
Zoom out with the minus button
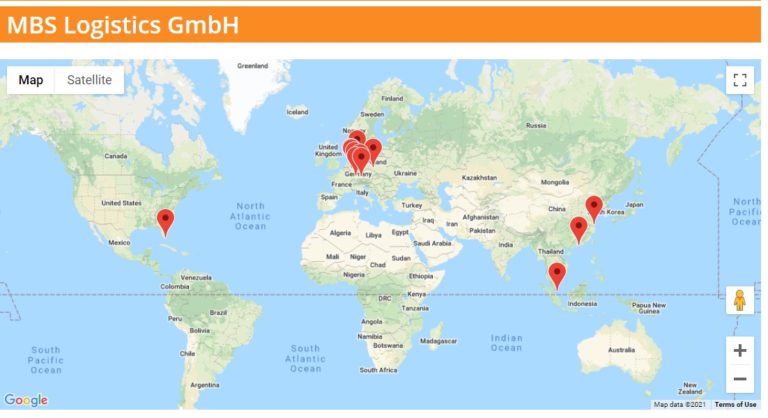tap(740, 379)
